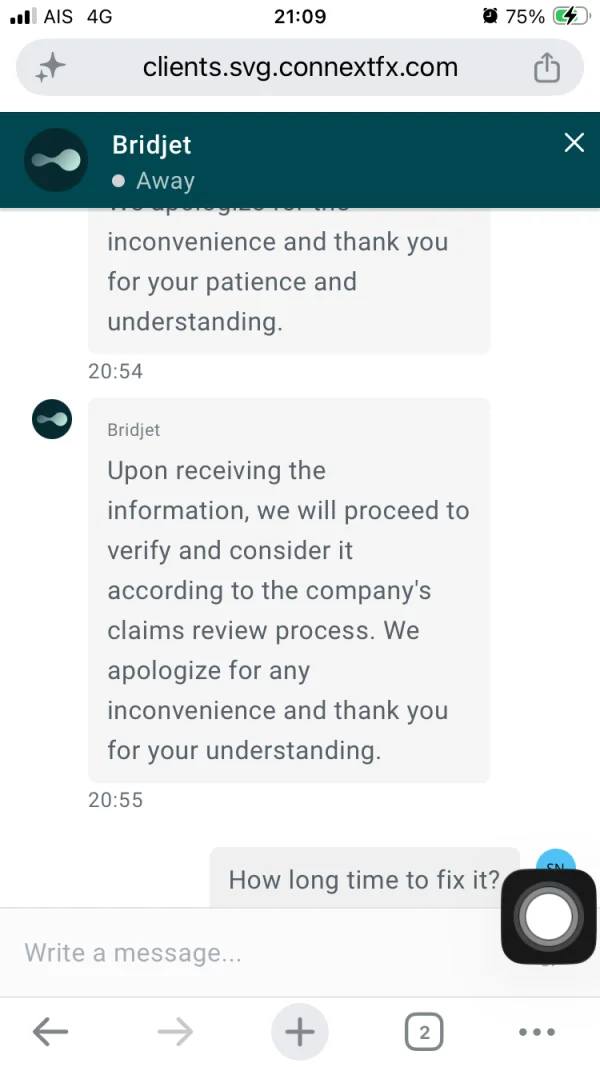Tap the 'How long time to fix it?' message
This screenshot has height=1067, width=600.
[365, 879]
